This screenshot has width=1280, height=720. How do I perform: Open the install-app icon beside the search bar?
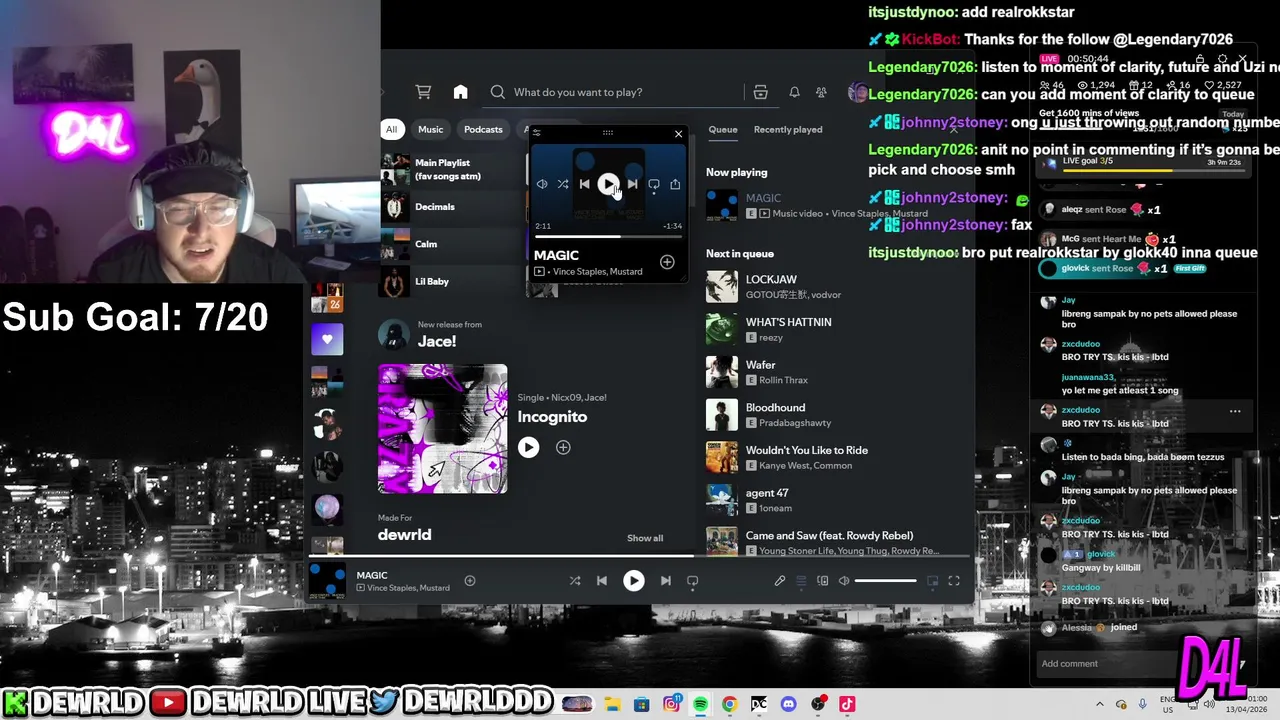[760, 92]
